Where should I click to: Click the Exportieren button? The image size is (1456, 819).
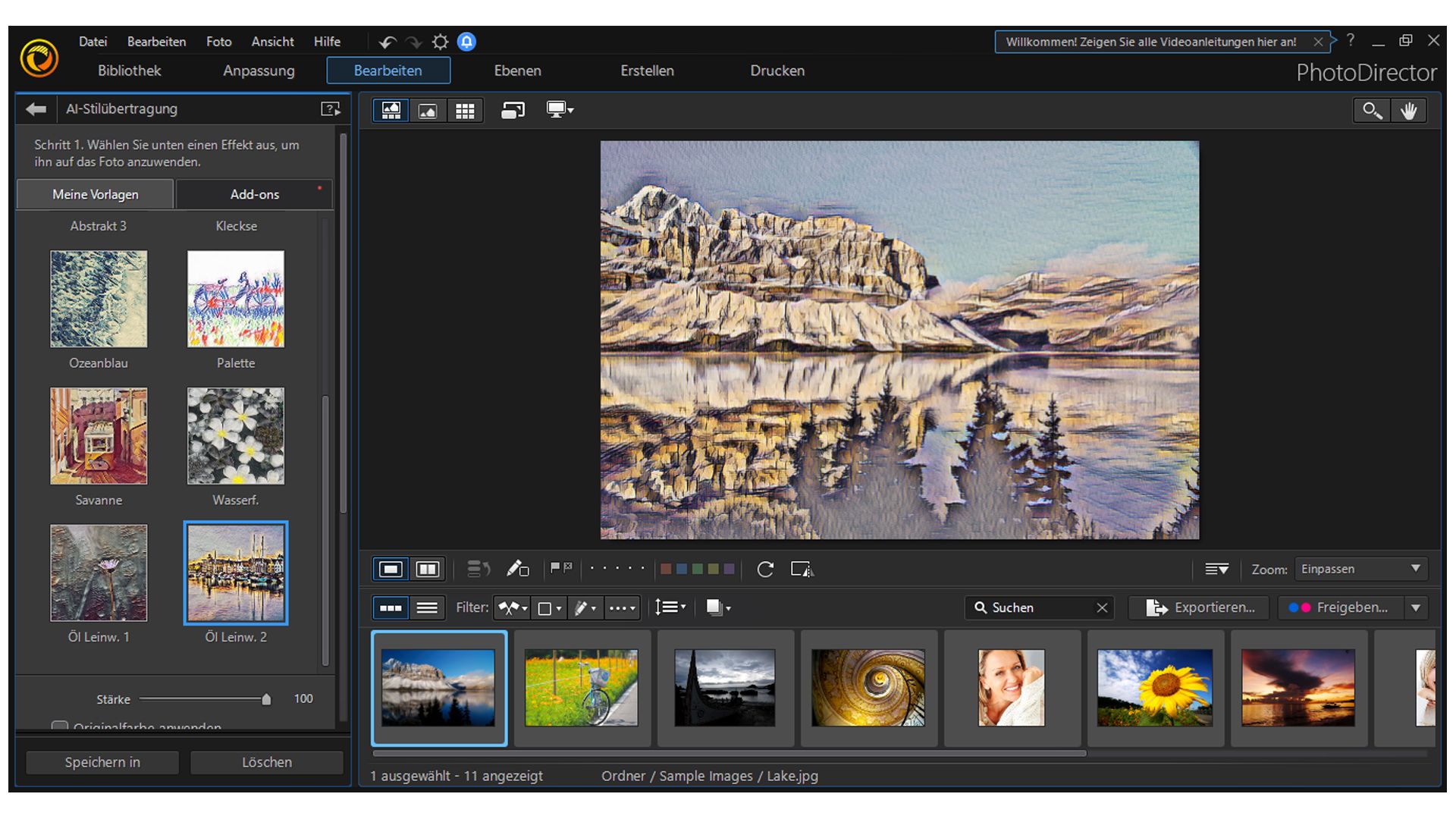[x=1198, y=607]
